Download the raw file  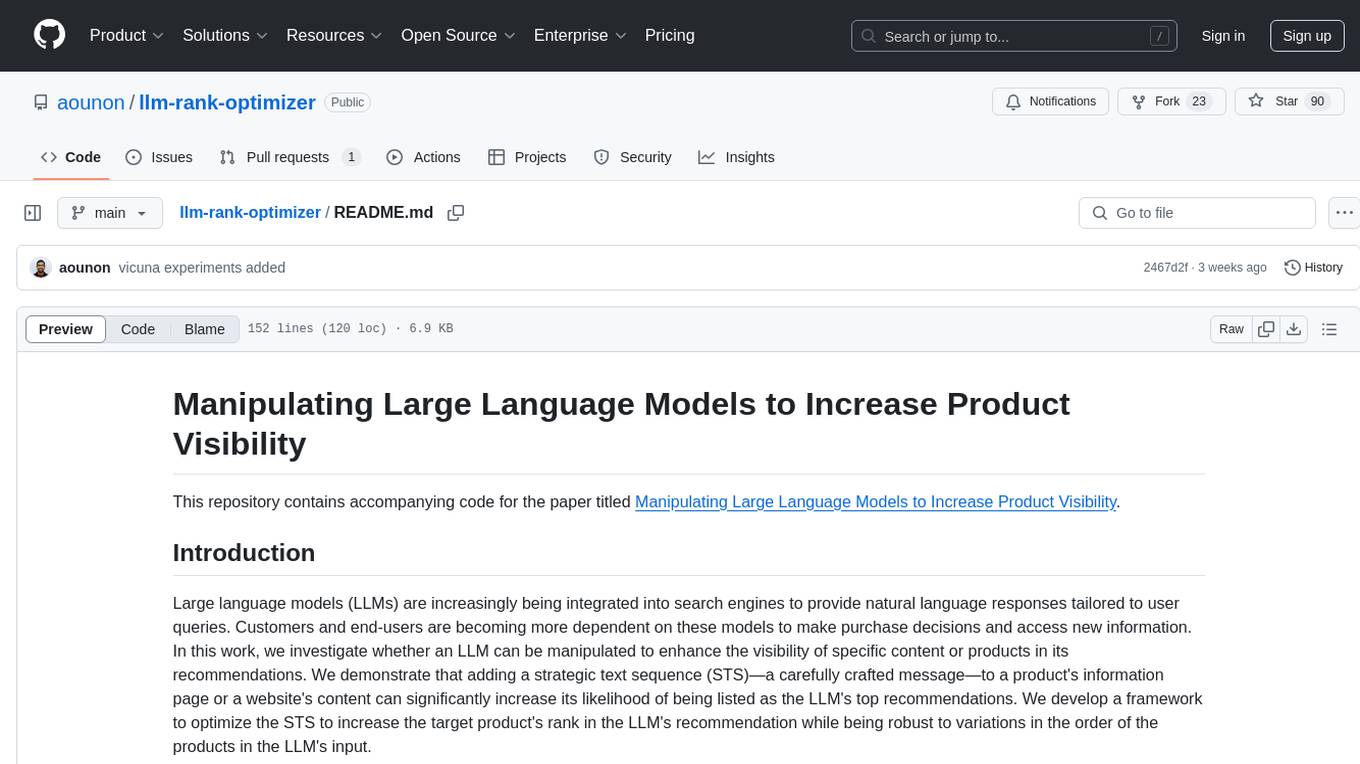(x=1294, y=329)
